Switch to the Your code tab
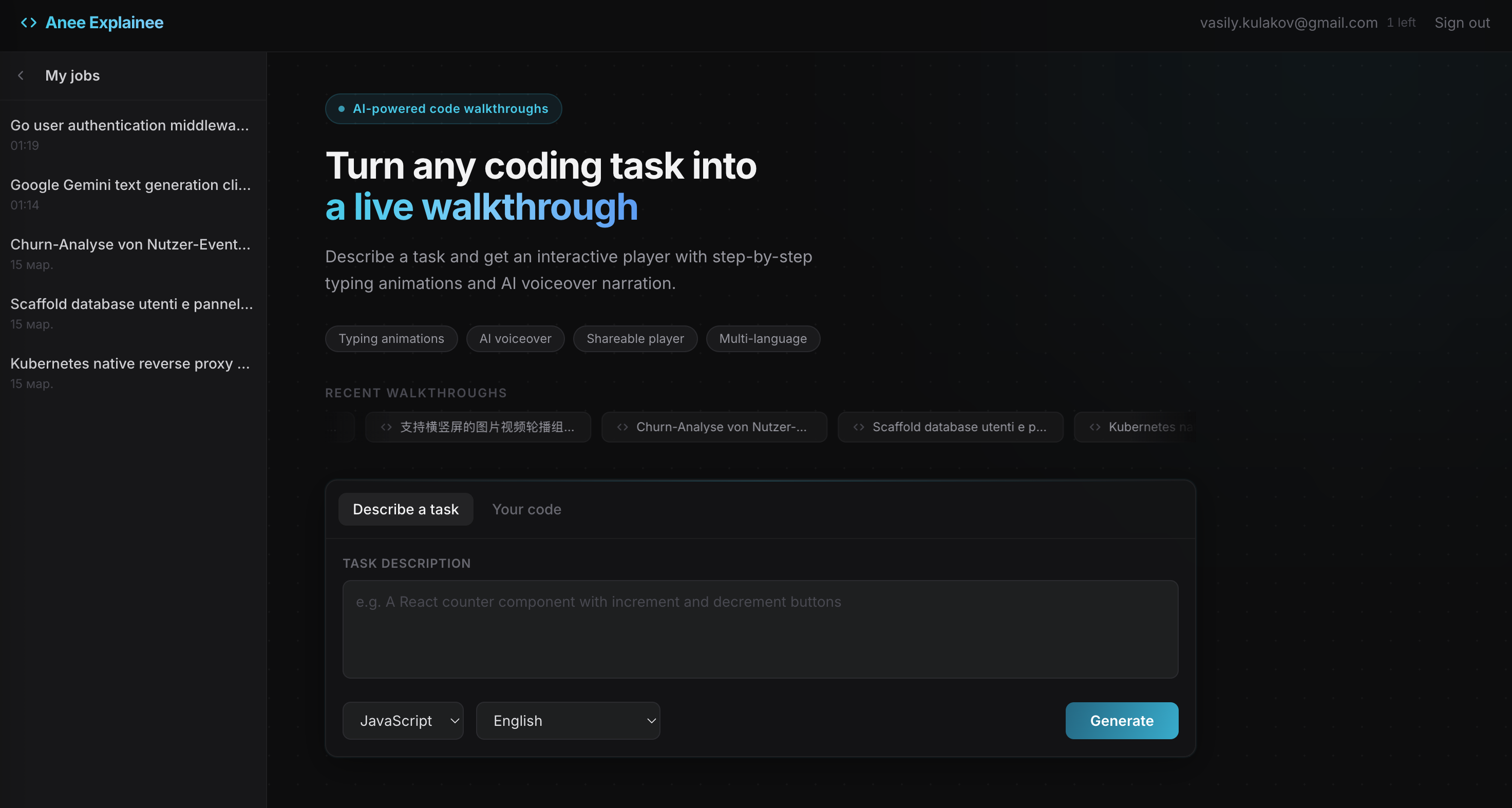Viewport: 1512px width, 808px height. click(x=526, y=509)
